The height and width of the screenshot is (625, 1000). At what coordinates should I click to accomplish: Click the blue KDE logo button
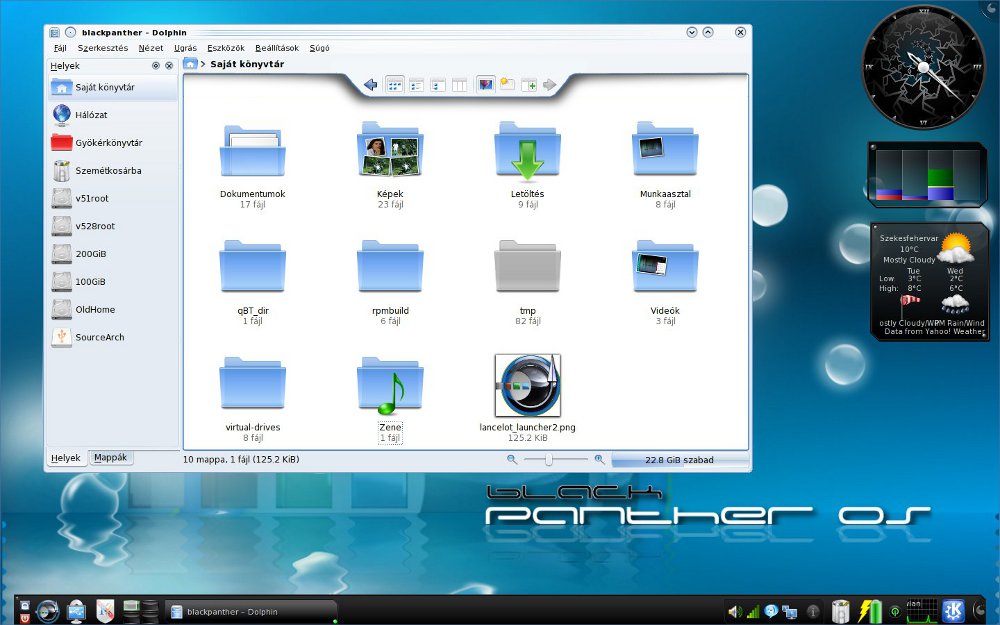[954, 611]
